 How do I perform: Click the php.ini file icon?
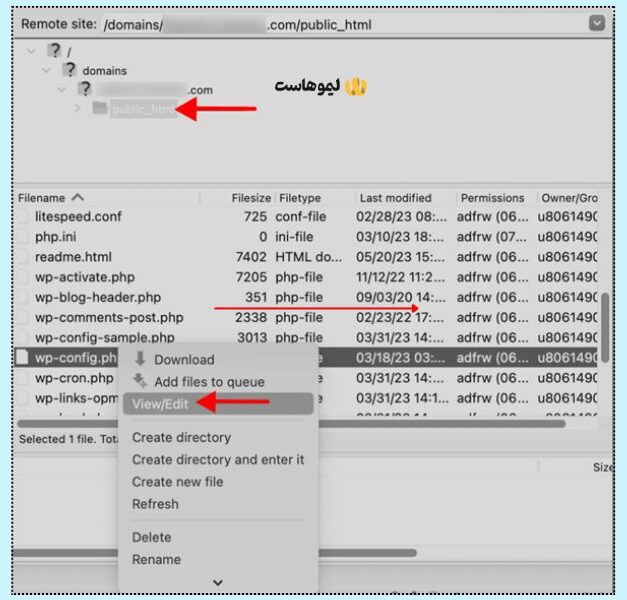(22, 237)
